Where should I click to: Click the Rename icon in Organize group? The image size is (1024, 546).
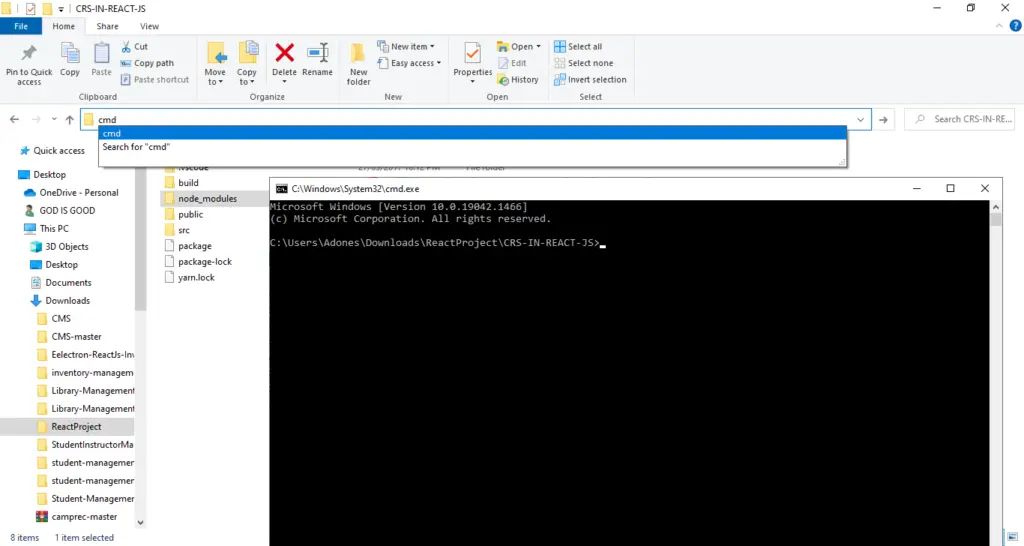[317, 54]
